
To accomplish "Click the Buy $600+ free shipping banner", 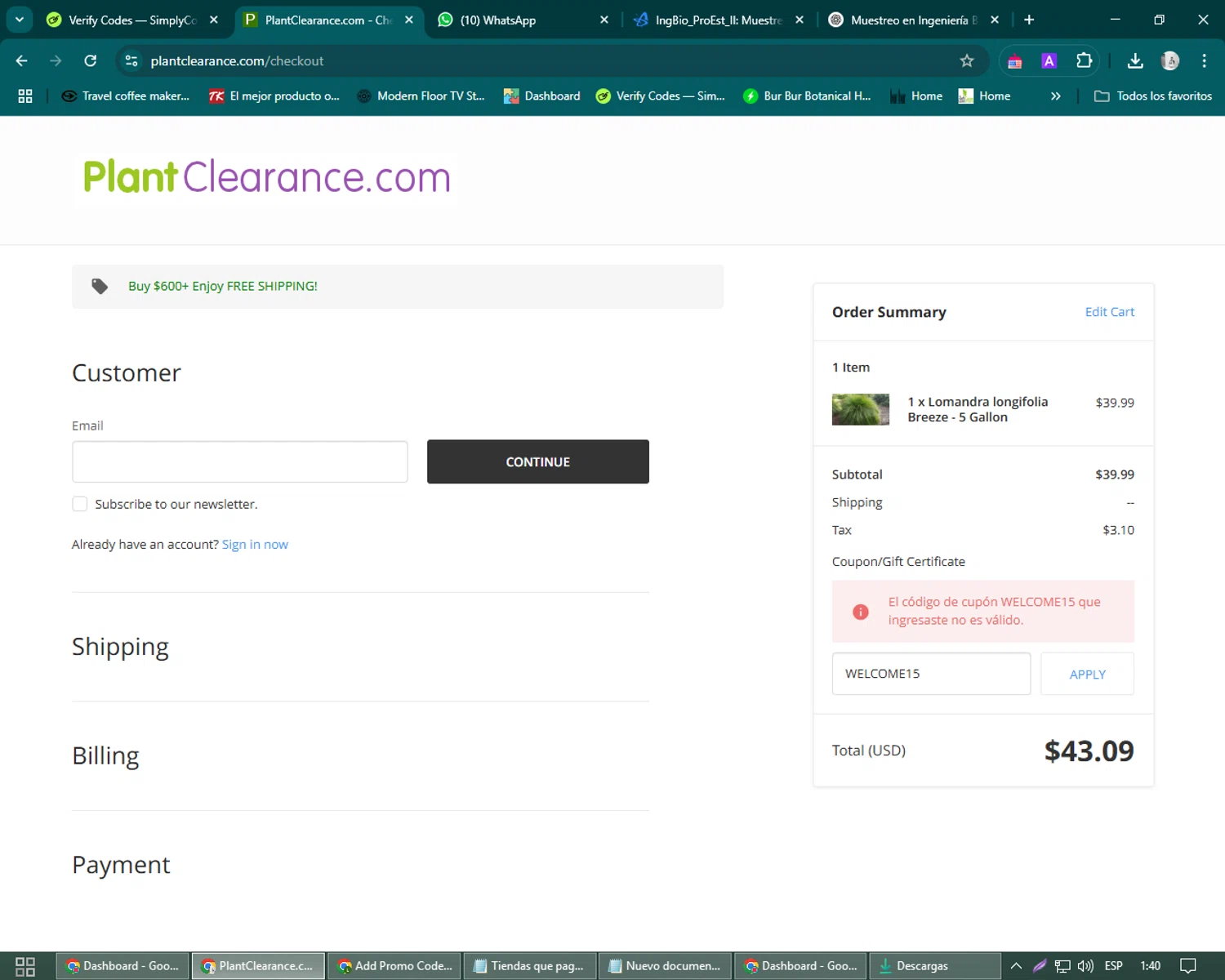I will [x=398, y=286].
